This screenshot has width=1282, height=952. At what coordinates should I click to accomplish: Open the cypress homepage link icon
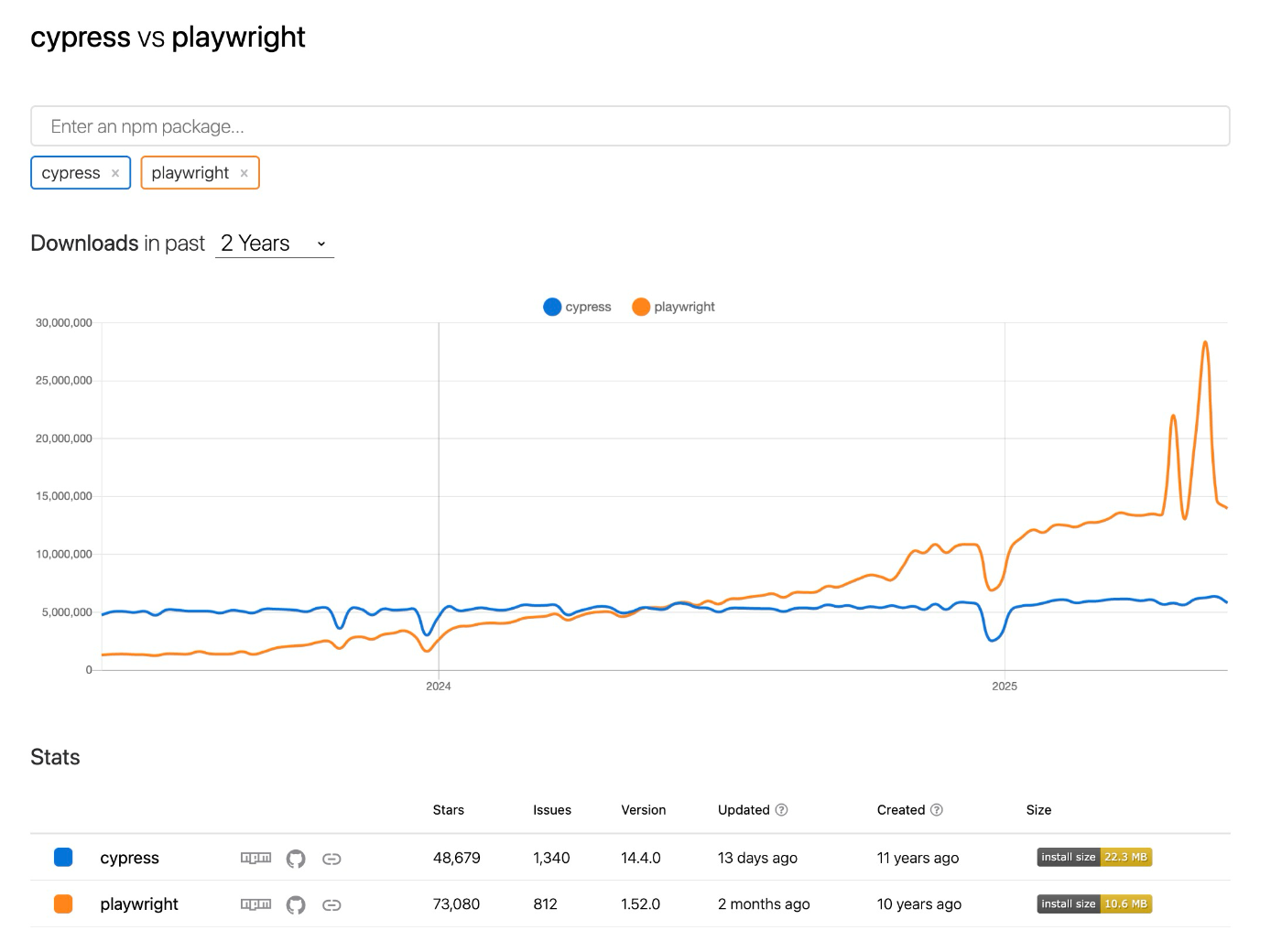331,859
